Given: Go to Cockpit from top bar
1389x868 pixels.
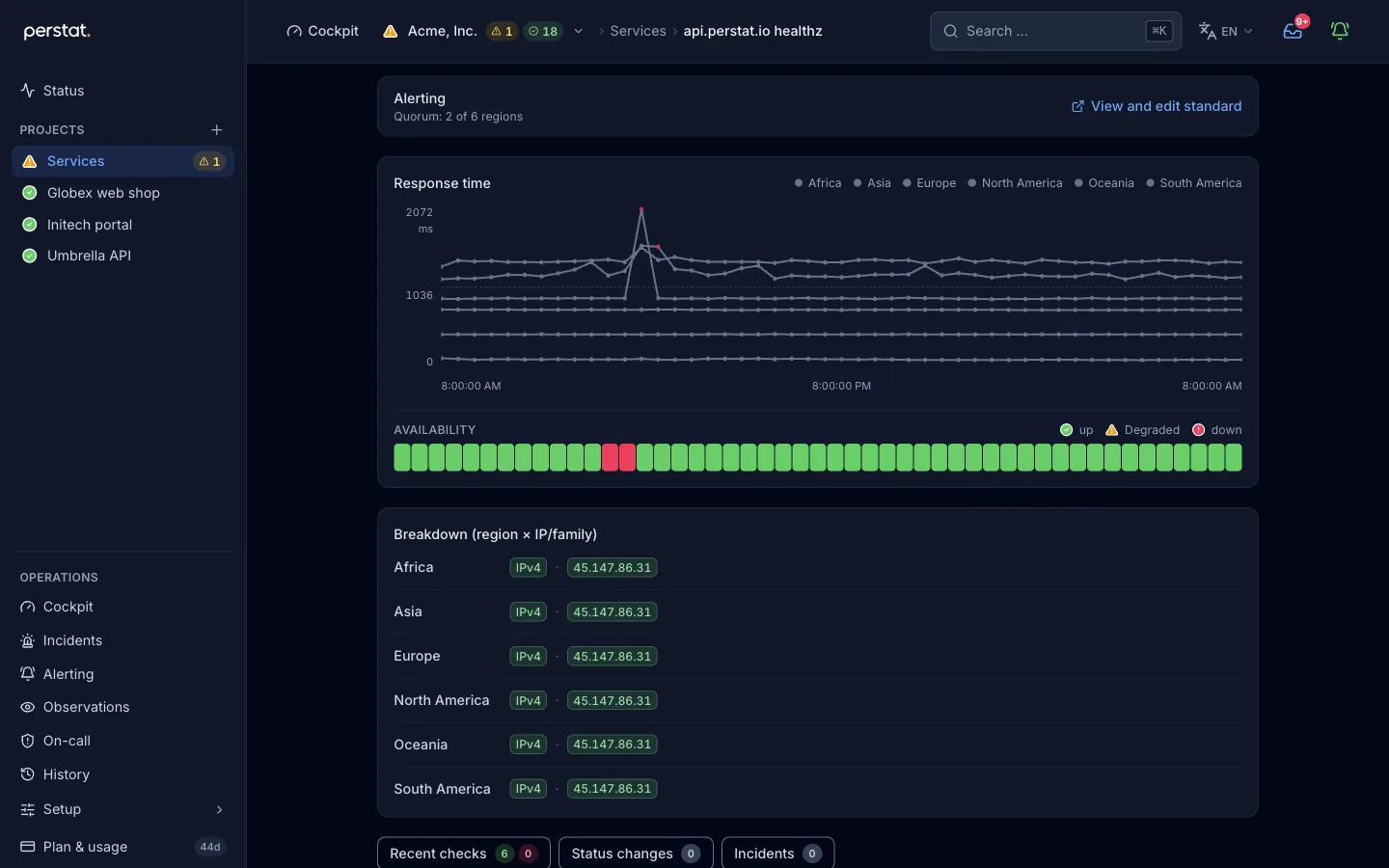Looking at the screenshot, I should pos(322,31).
